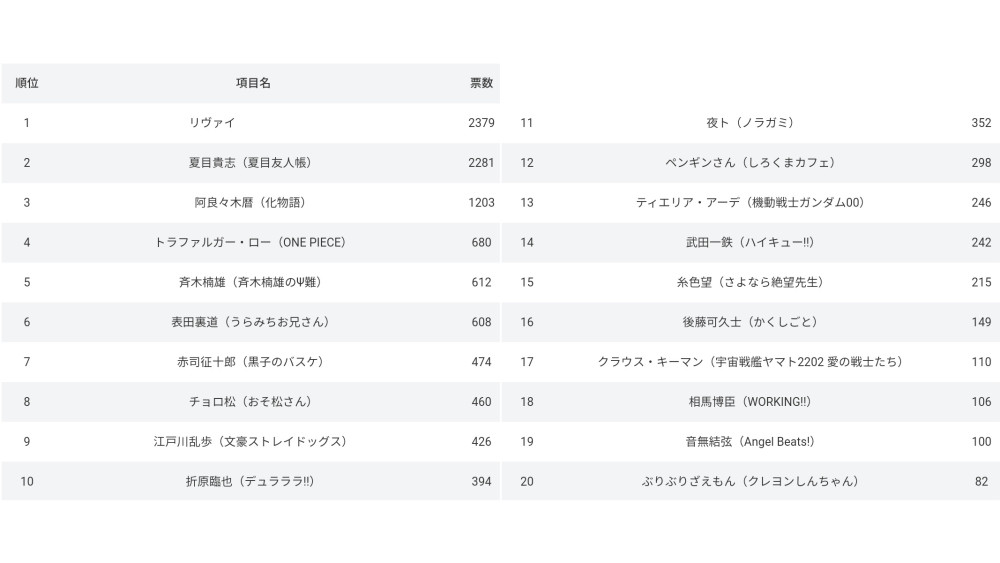Select the リヴァイ entry in rank 1
Viewport: 1000px width, 563px height.
pos(212,123)
